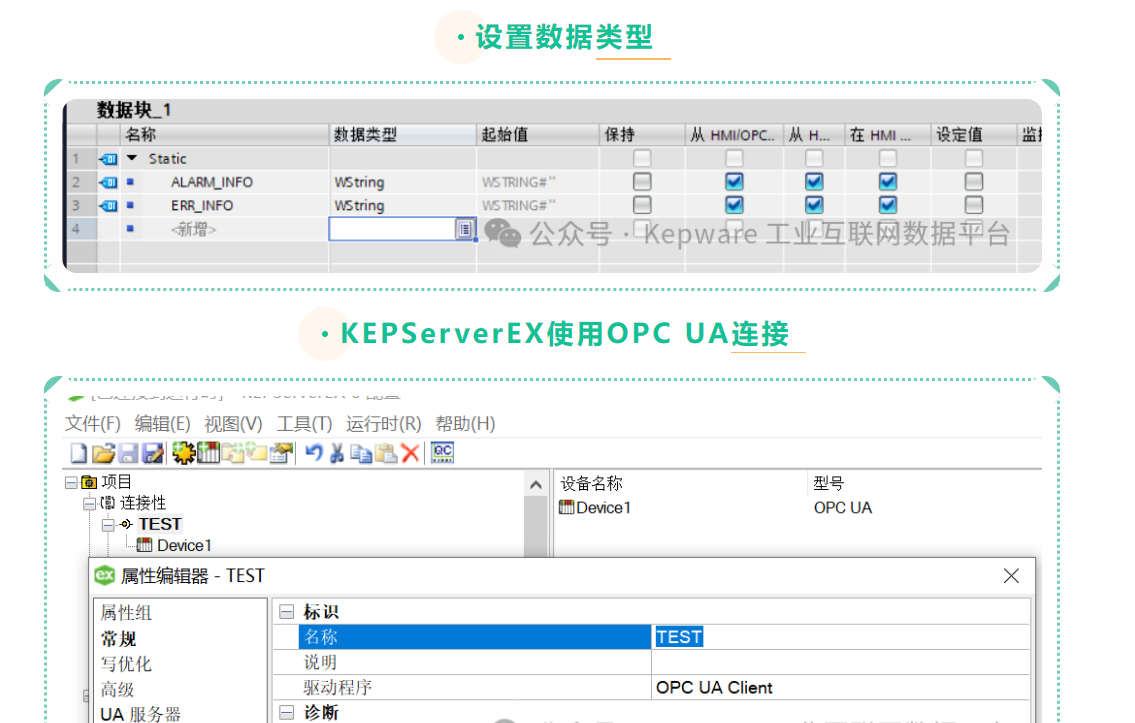The height and width of the screenshot is (723, 1135).
Task: Enable the 设定值 checkbox for ERR_INFO
Action: (x=974, y=205)
